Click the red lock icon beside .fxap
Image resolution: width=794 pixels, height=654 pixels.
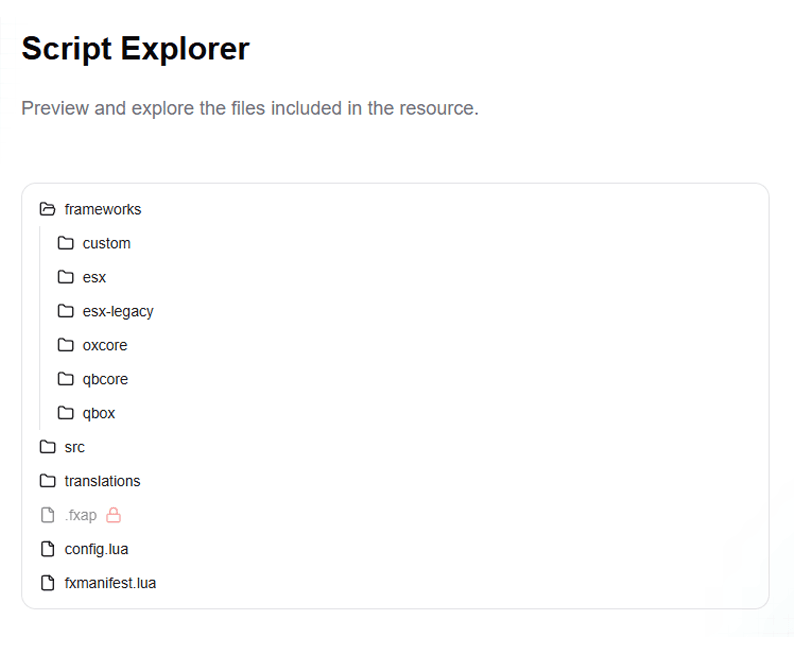(x=114, y=515)
